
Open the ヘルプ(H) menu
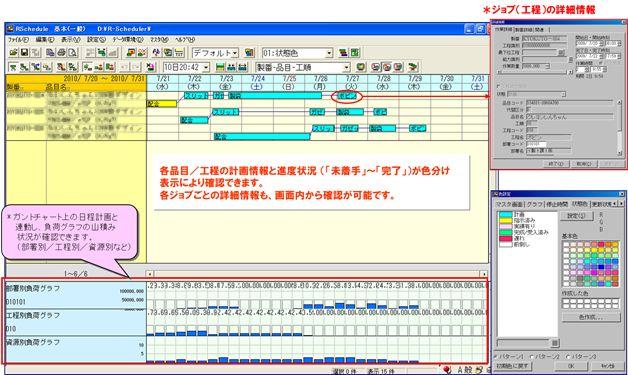point(185,40)
